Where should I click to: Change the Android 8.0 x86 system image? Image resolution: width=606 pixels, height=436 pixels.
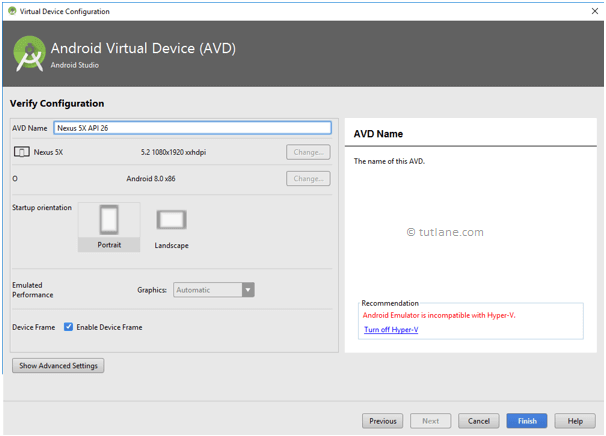coord(308,179)
